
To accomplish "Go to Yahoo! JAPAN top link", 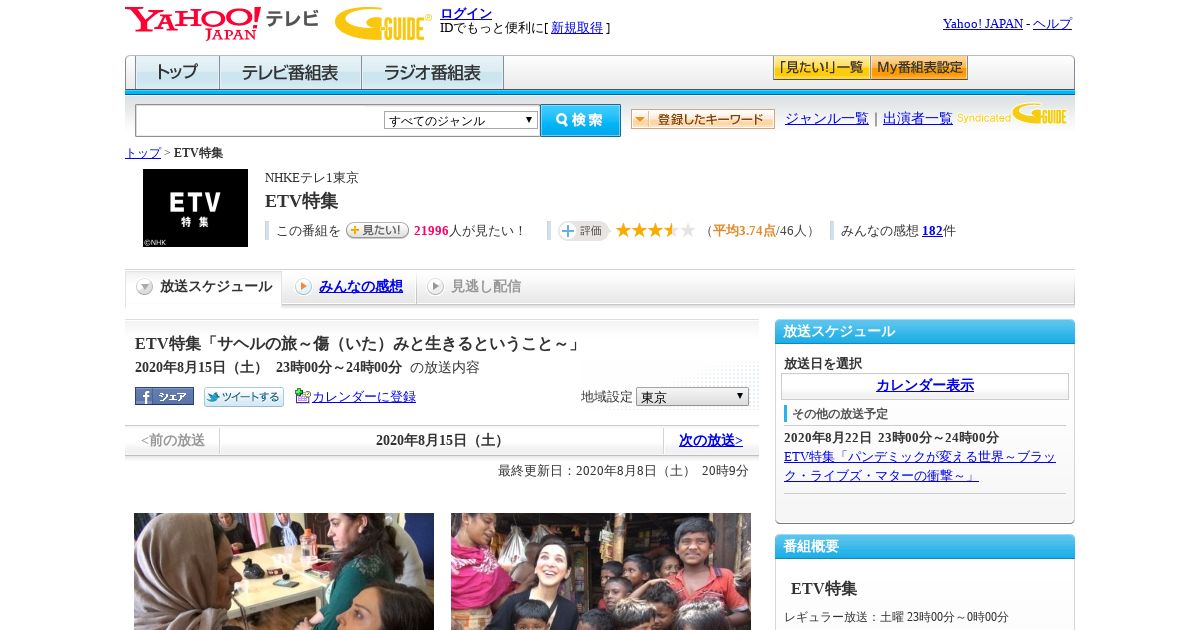I will 983,24.
